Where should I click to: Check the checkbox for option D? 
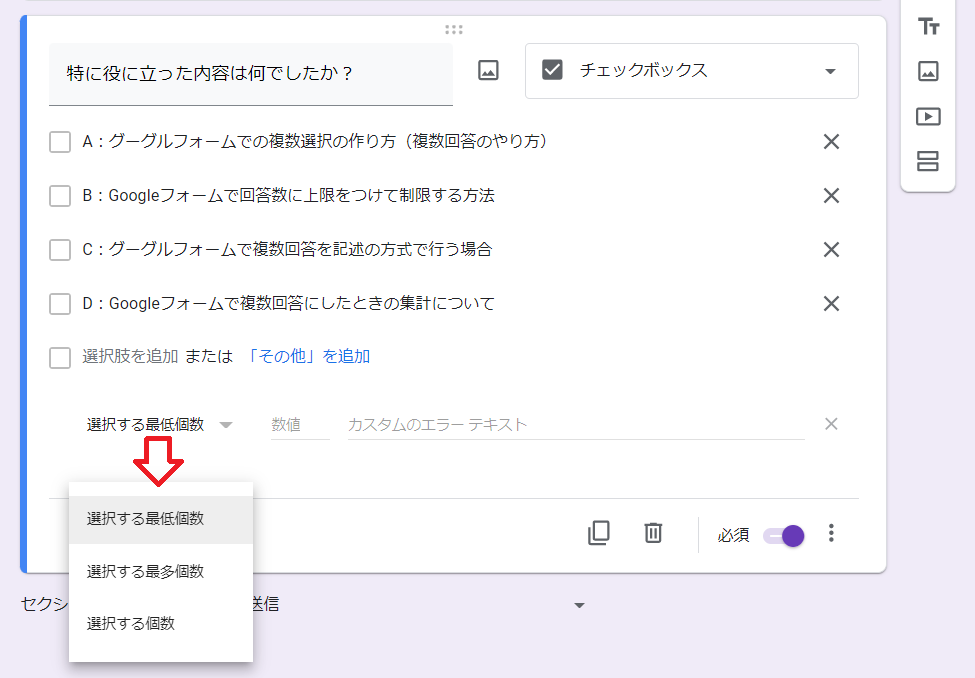59,303
